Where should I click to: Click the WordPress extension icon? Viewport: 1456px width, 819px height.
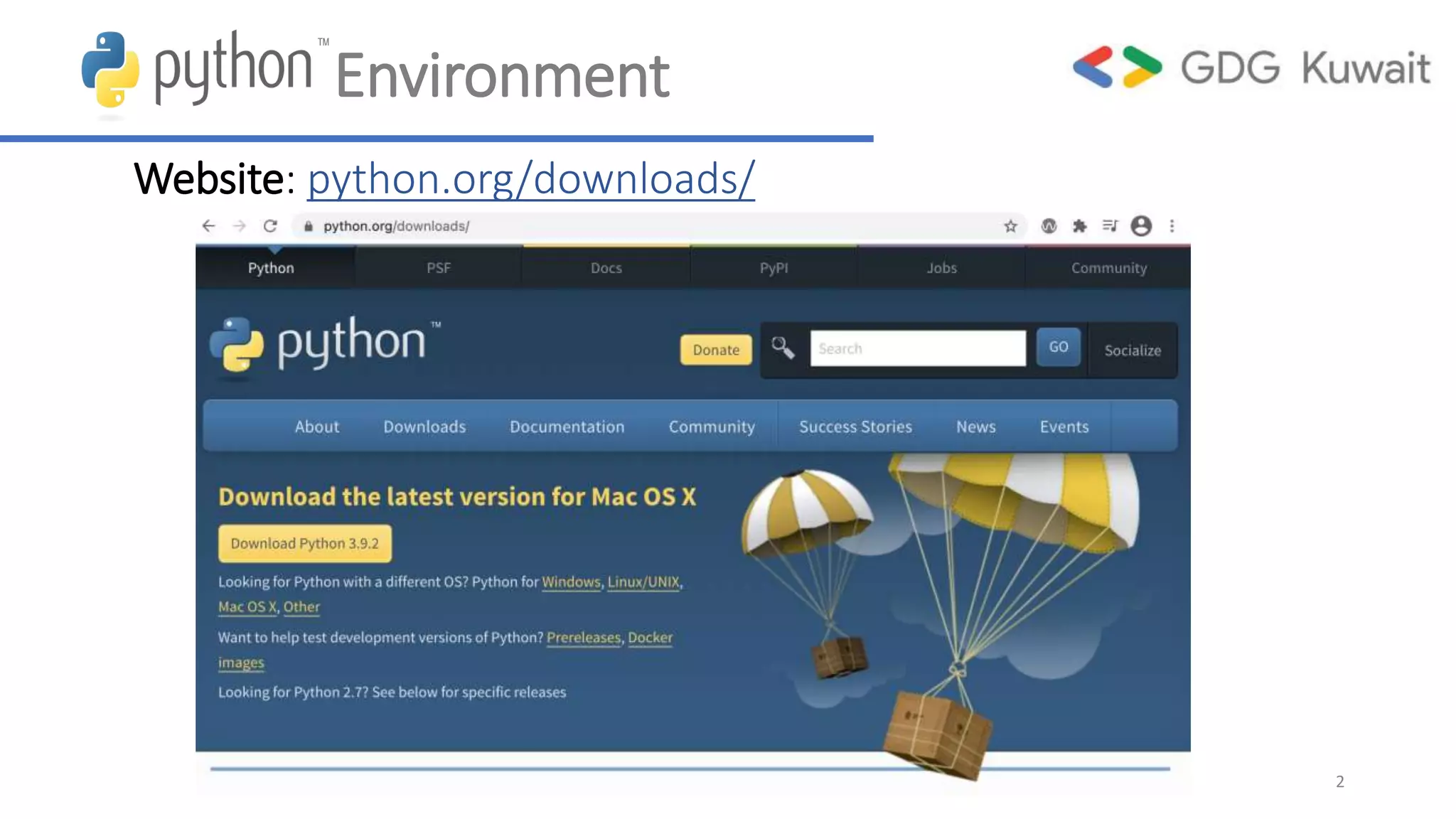[x=1049, y=226]
